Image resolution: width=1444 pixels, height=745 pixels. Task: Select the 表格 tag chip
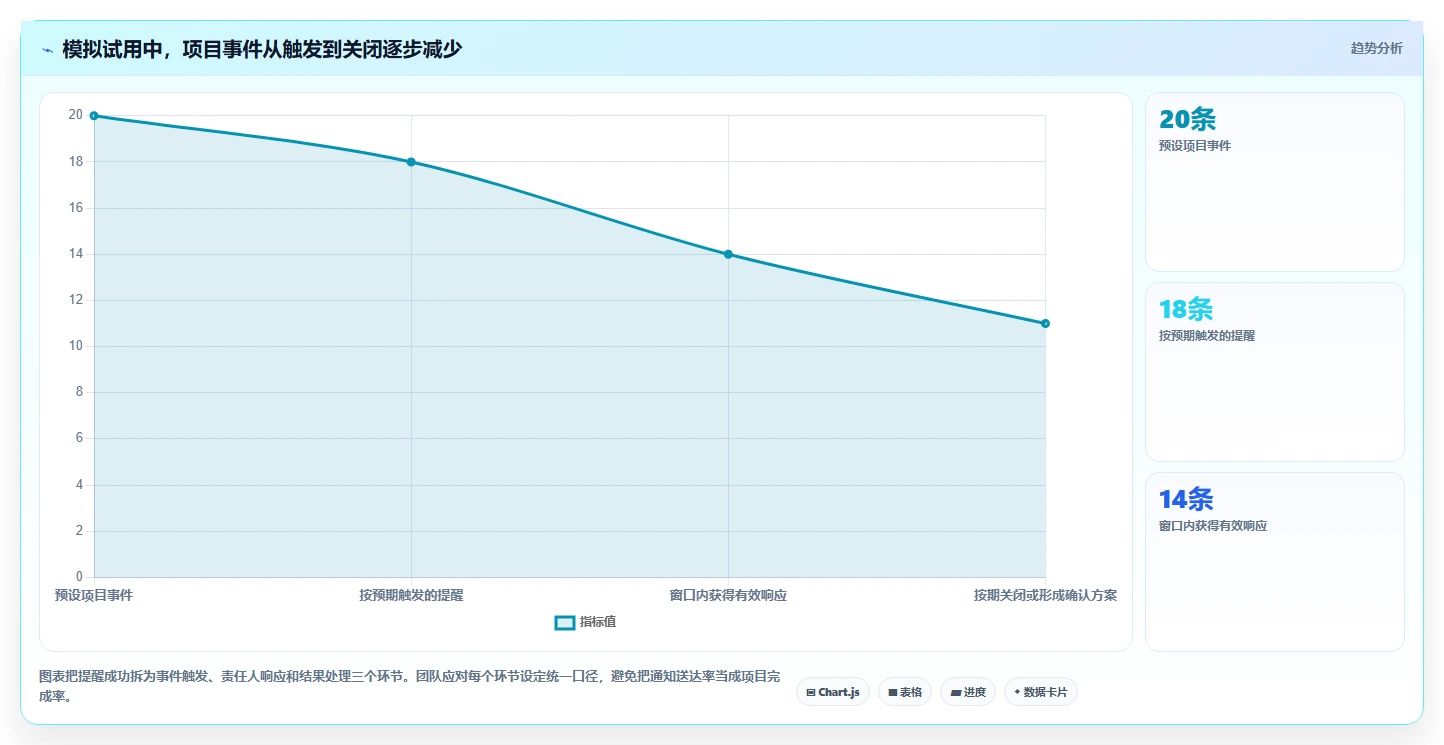pos(905,692)
